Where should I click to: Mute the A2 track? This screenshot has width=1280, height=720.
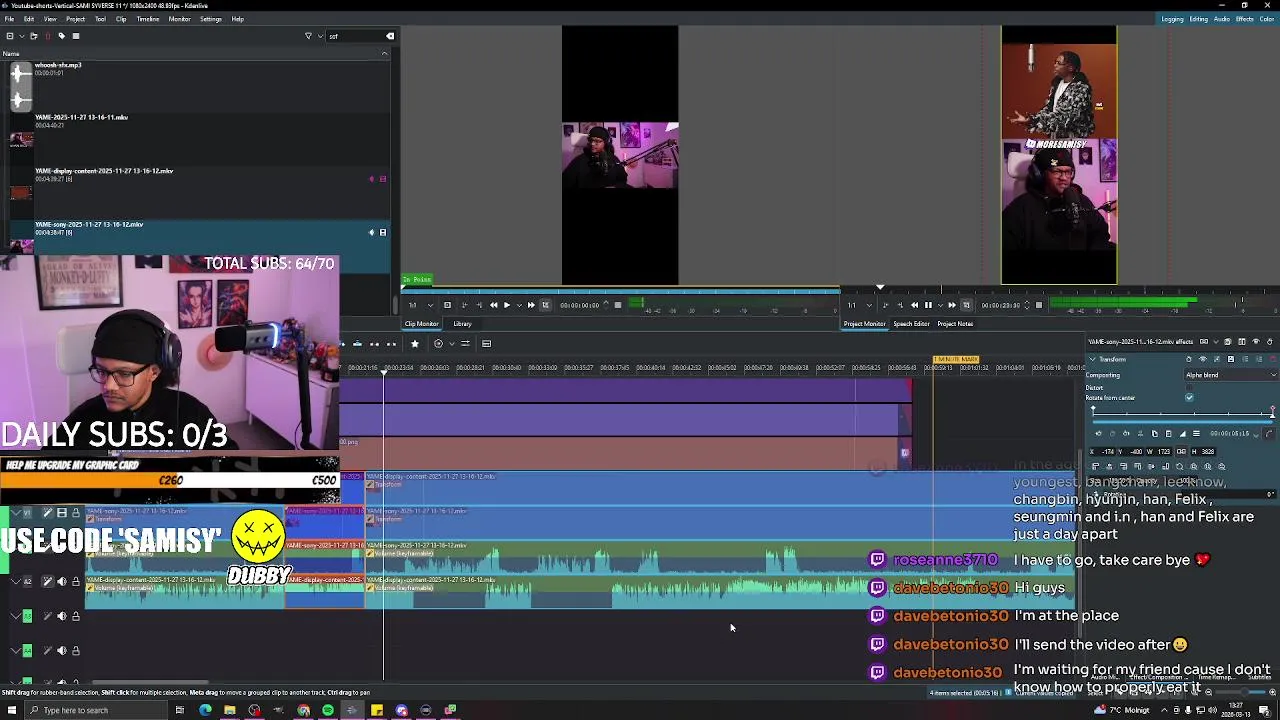coord(61,581)
